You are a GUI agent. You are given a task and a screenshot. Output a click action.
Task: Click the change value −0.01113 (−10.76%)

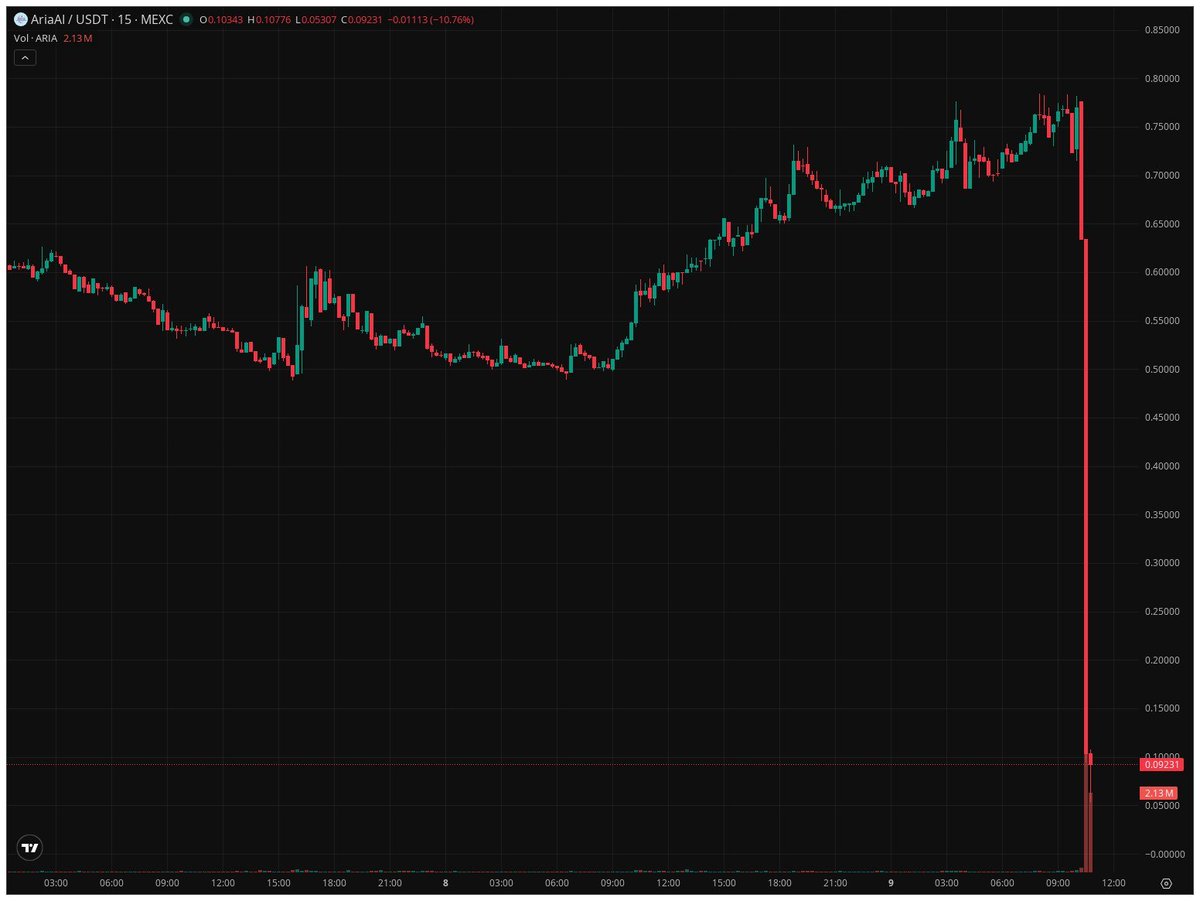(431, 20)
